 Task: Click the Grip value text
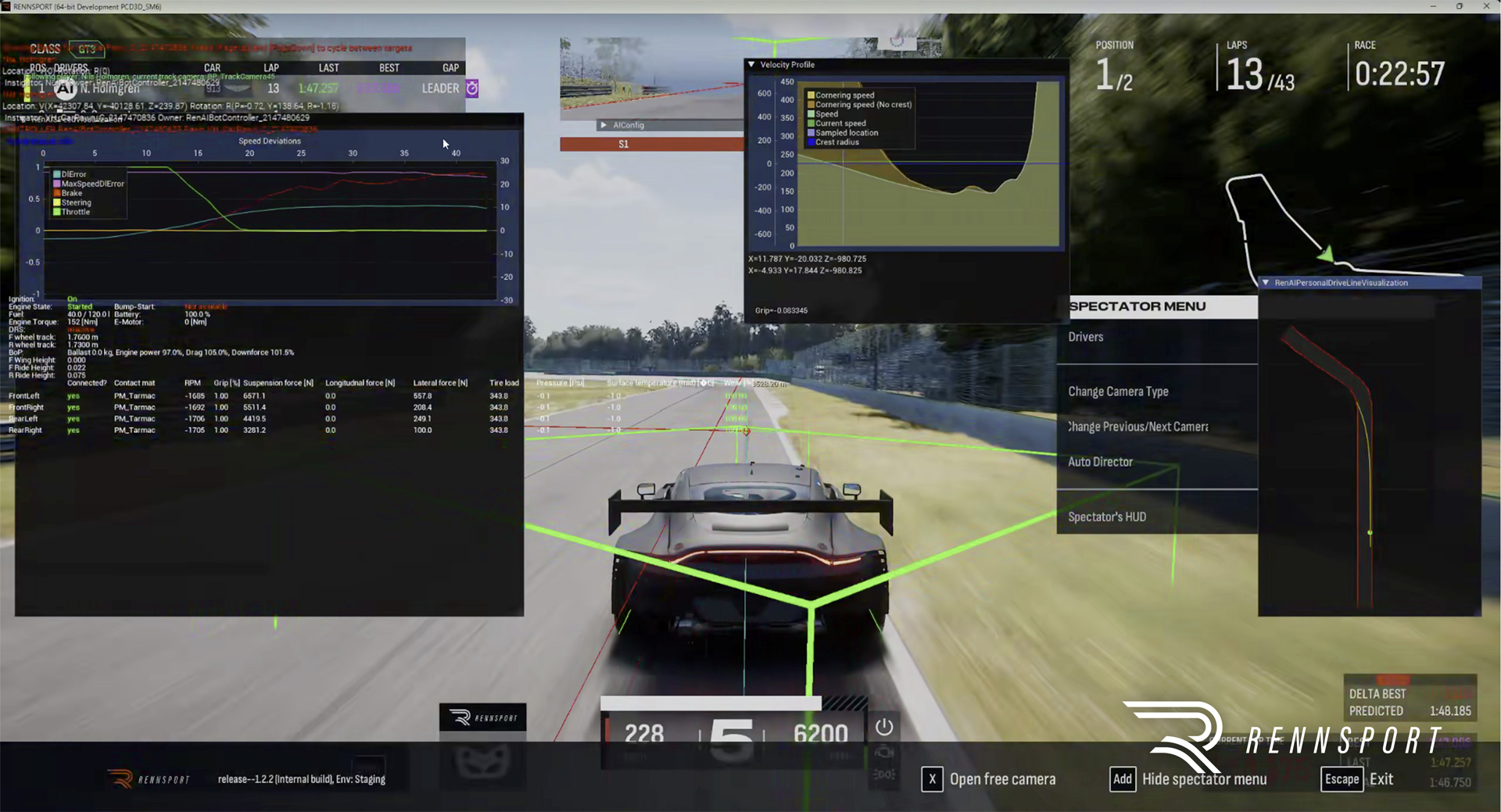[x=781, y=310]
